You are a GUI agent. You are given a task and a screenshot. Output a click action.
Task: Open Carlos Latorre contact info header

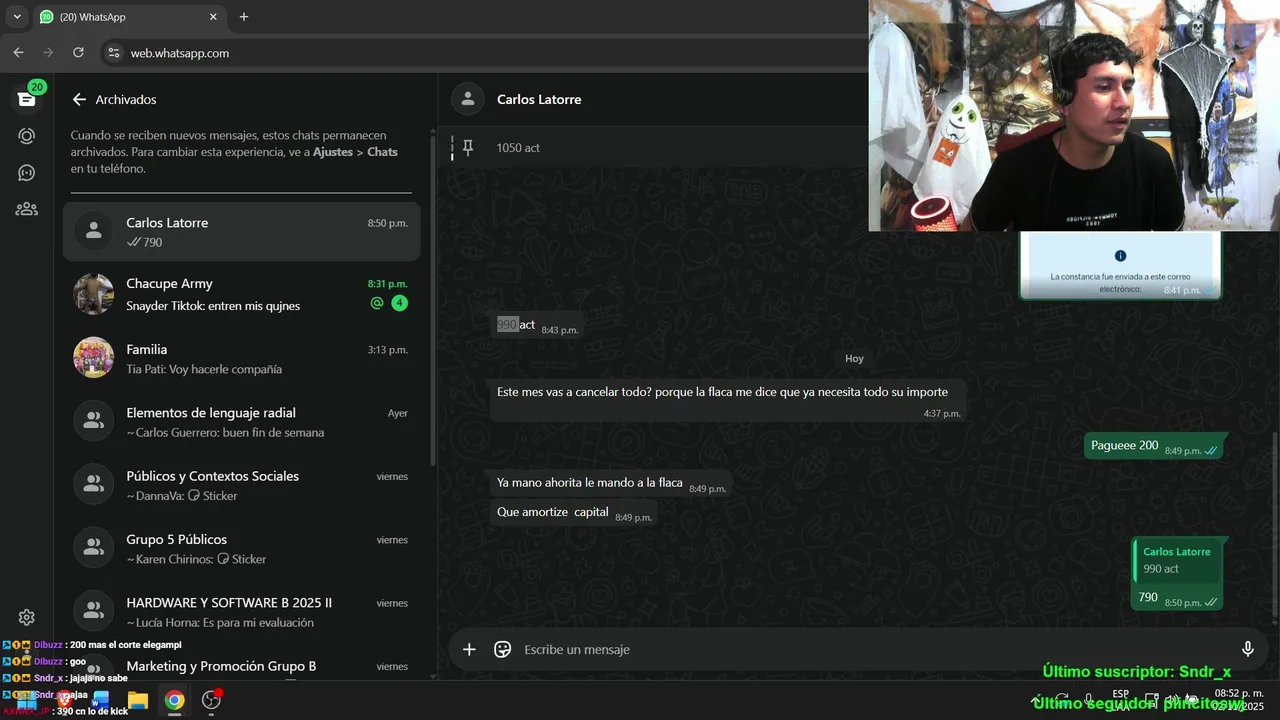point(539,99)
